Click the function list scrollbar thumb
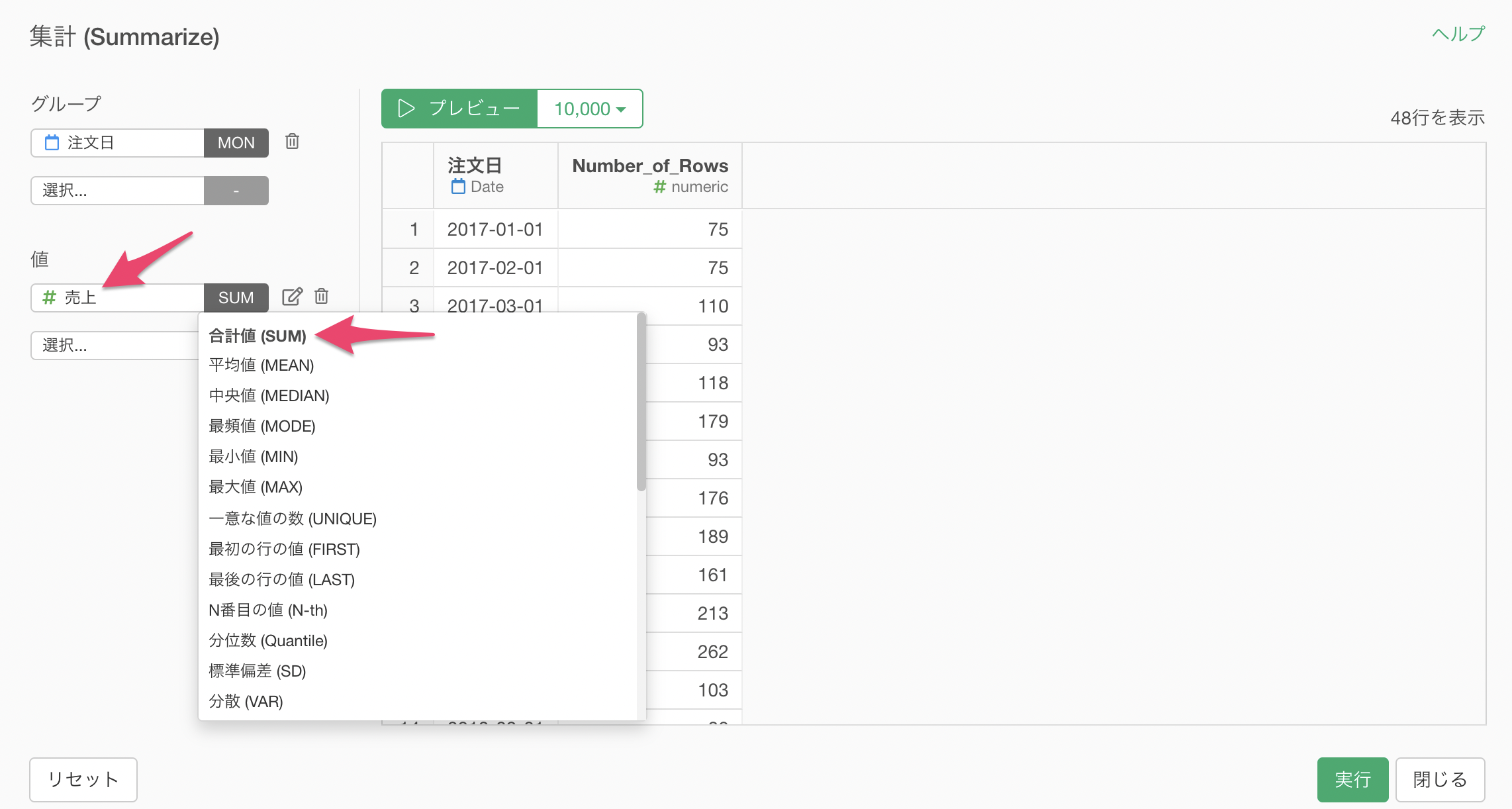The width and height of the screenshot is (1512, 809). pyautogui.click(x=641, y=403)
